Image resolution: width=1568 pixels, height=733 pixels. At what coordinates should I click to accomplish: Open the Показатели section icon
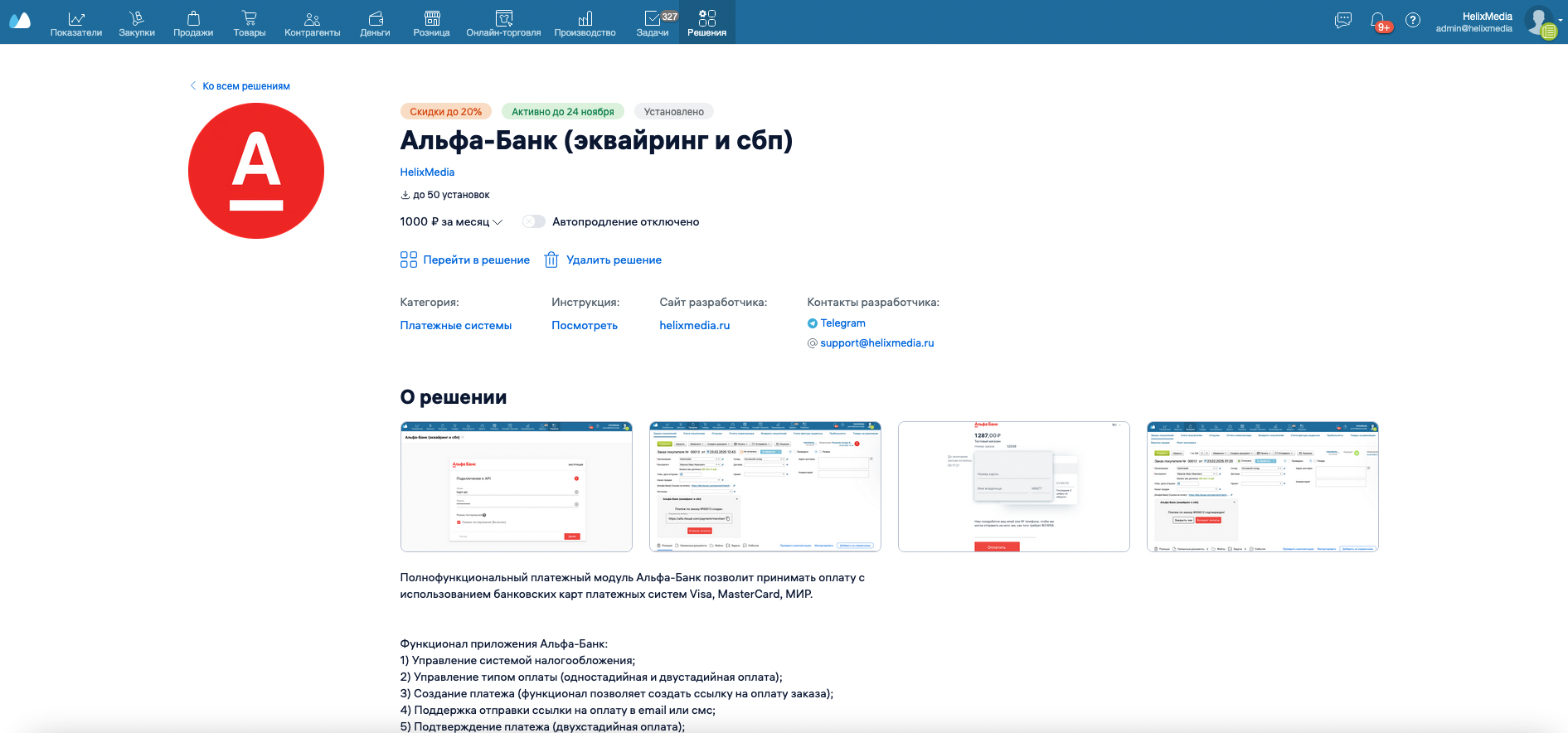pos(76,18)
